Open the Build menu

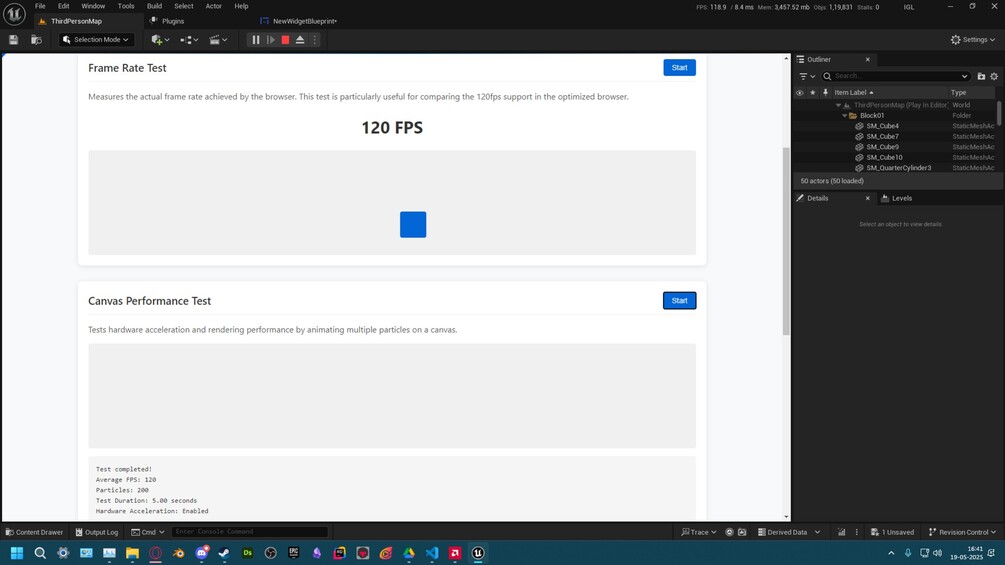(x=154, y=6)
